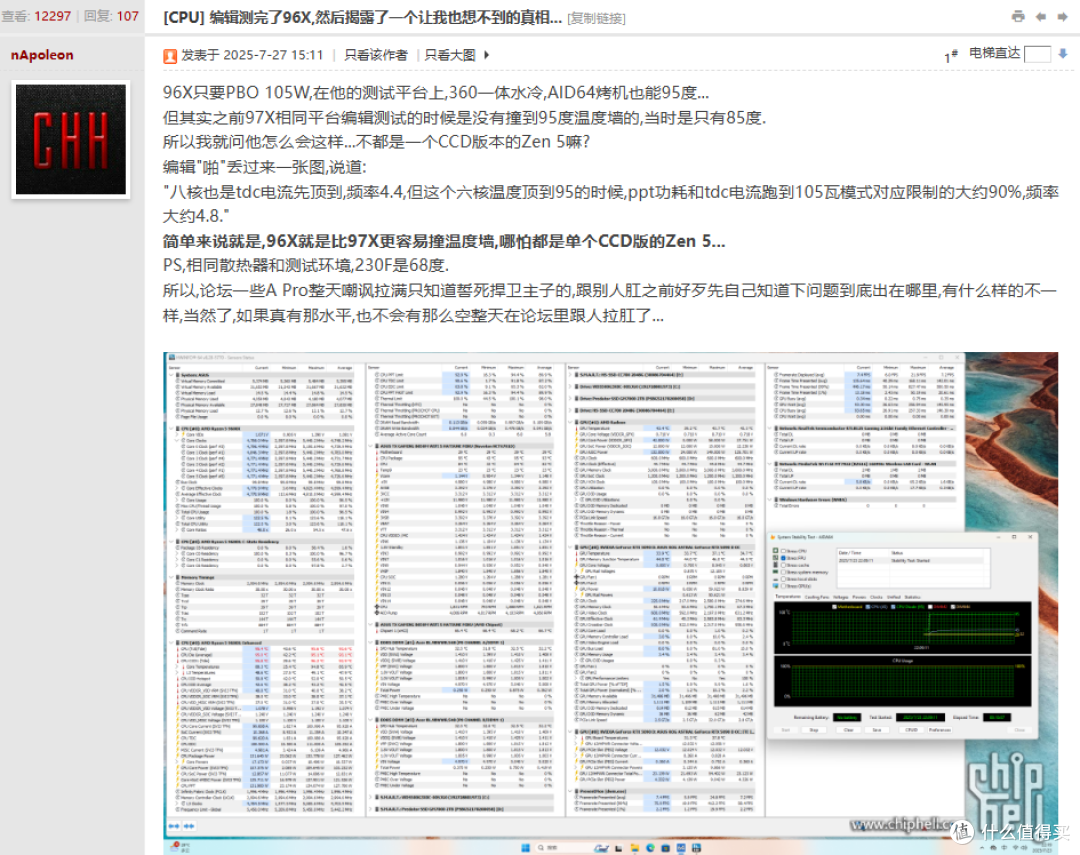Toggle Motherboard legend checkbox on the AIDA64 graph
The image size is (1080, 855).
pyautogui.click(x=835, y=607)
